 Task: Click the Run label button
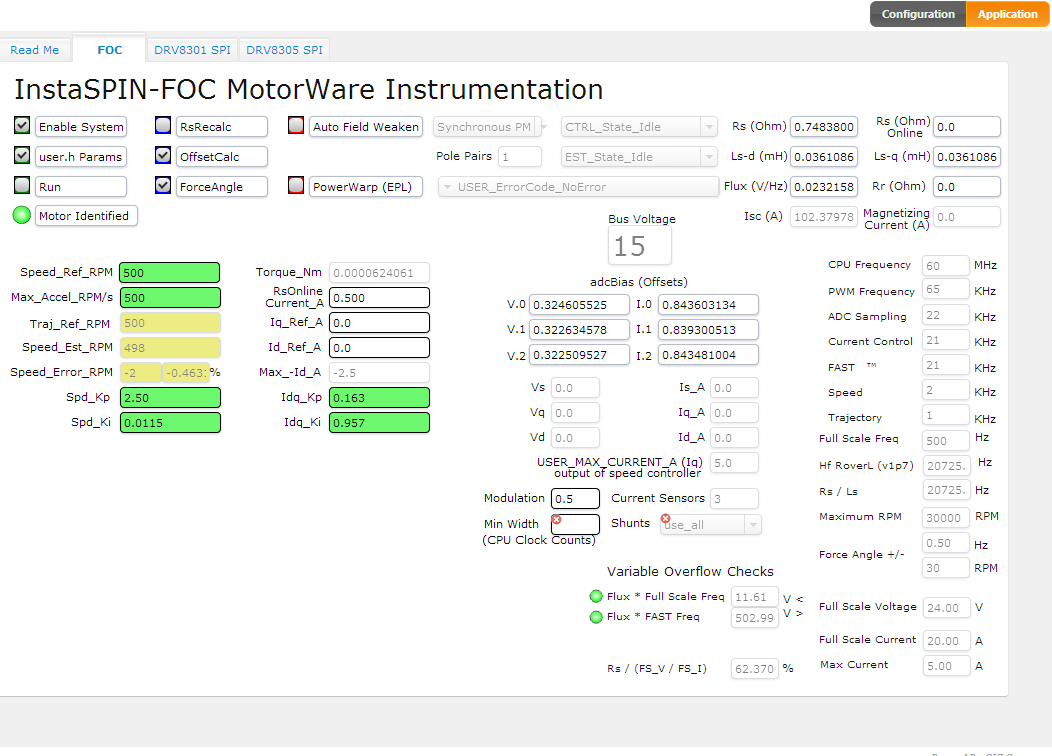[81, 186]
